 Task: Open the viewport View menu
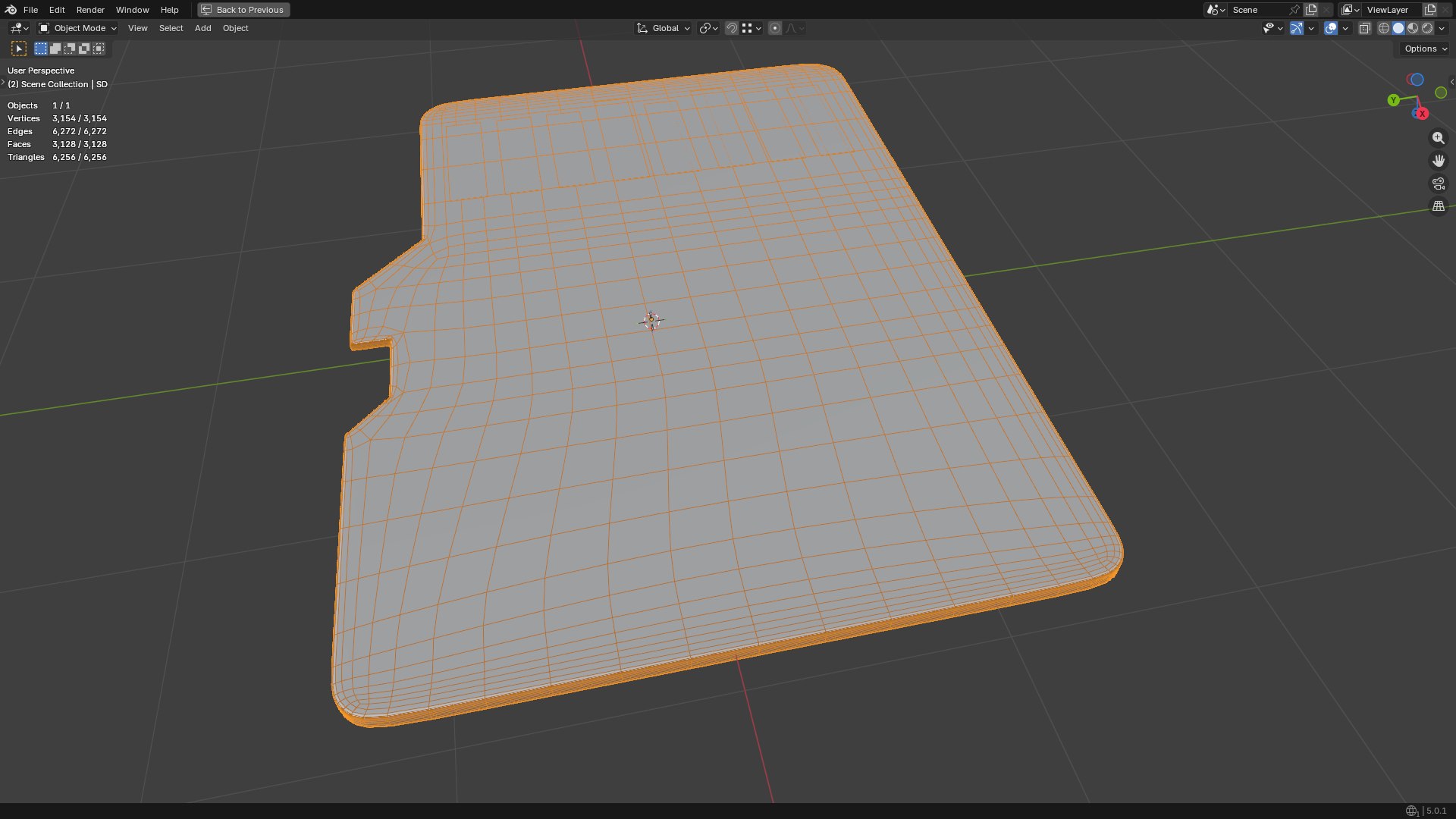tap(137, 28)
